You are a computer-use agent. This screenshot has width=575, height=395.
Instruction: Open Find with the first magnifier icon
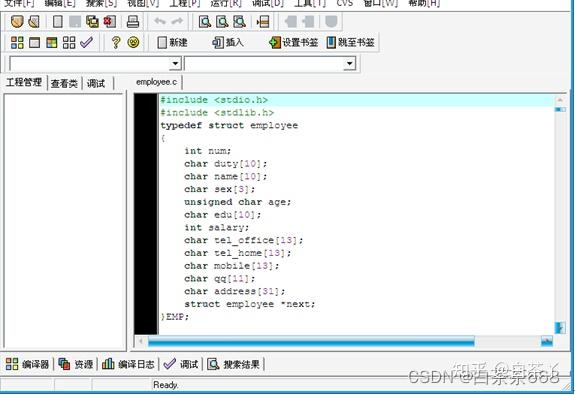[205, 22]
